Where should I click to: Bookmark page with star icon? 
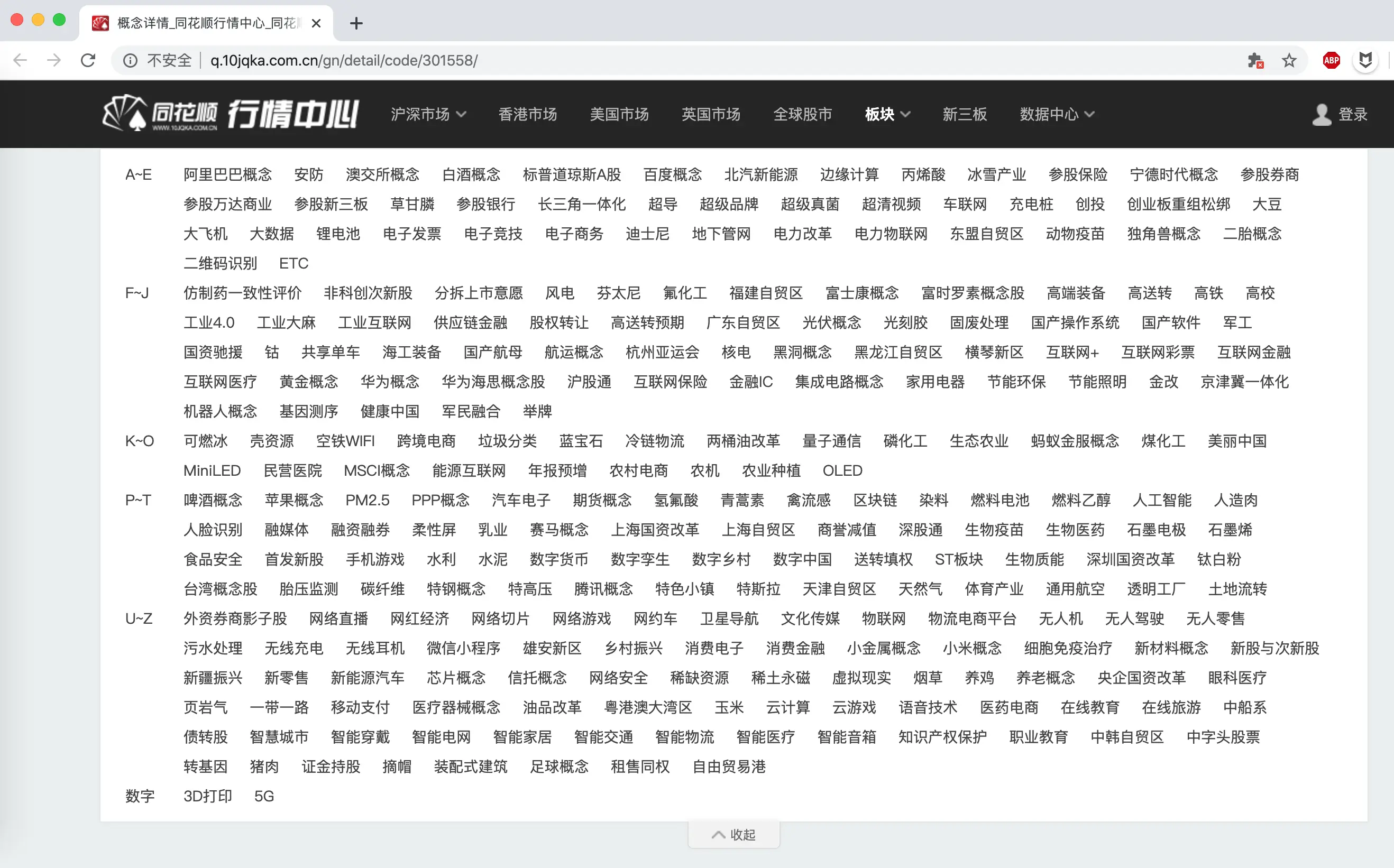tap(1289, 60)
